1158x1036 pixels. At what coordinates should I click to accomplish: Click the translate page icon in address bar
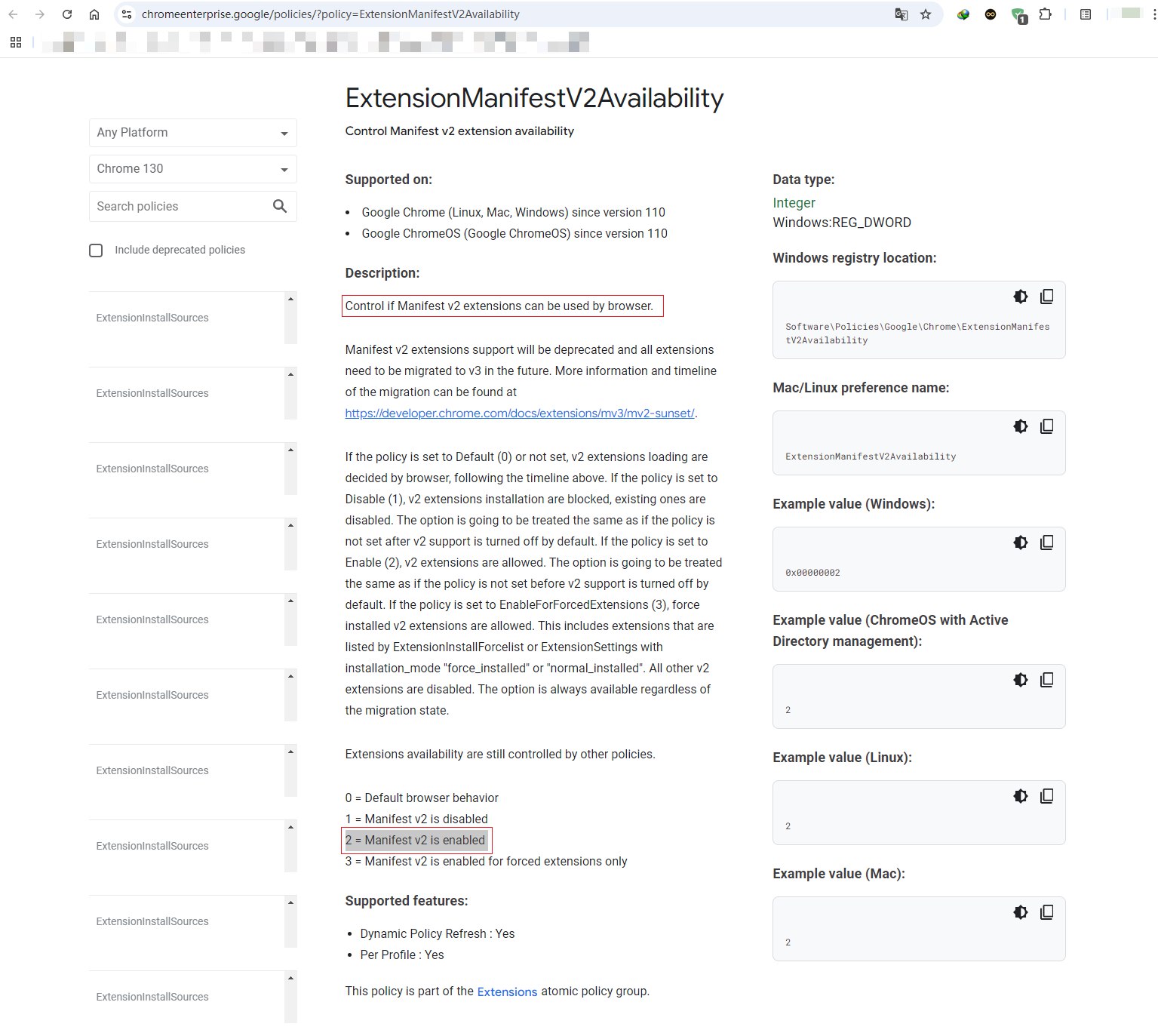click(901, 14)
